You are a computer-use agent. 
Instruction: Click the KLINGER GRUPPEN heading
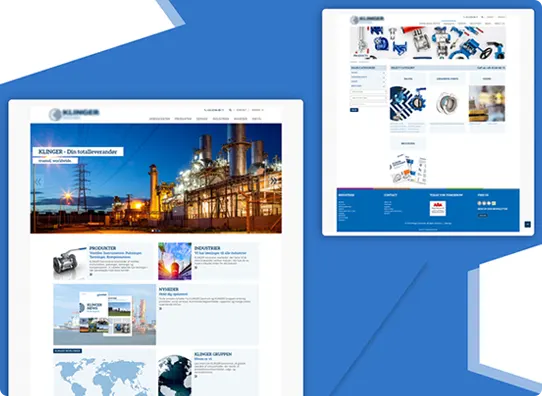point(213,354)
